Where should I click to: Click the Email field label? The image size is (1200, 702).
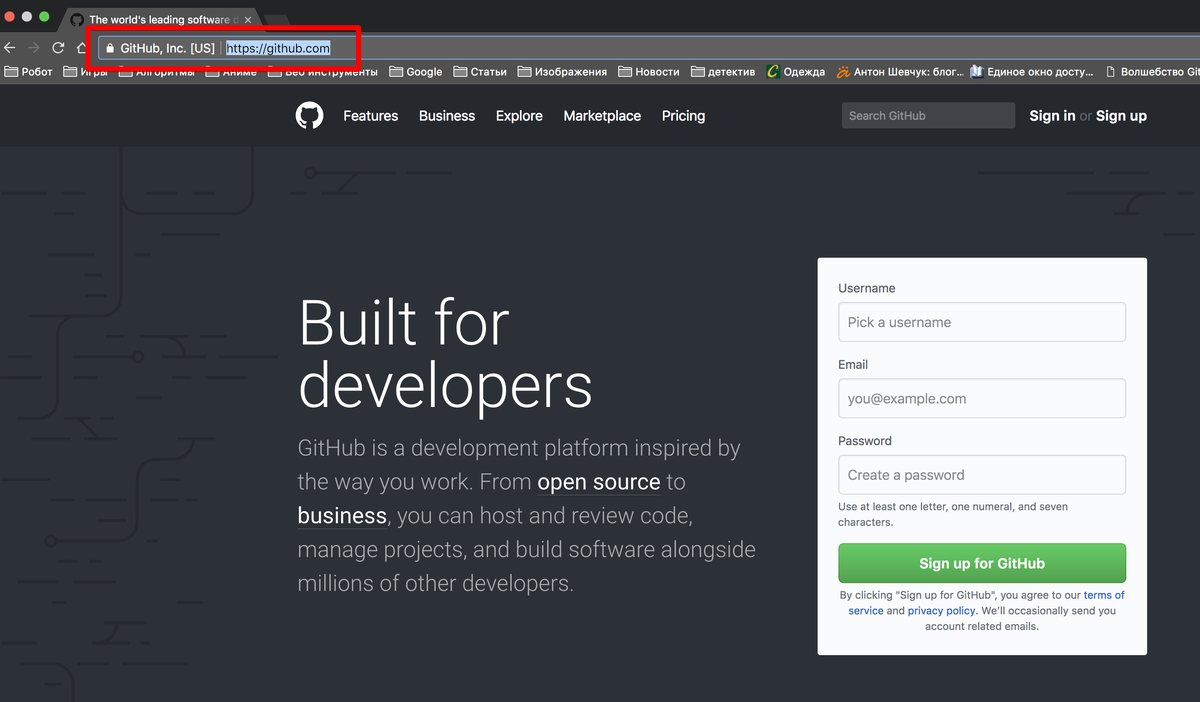click(853, 365)
